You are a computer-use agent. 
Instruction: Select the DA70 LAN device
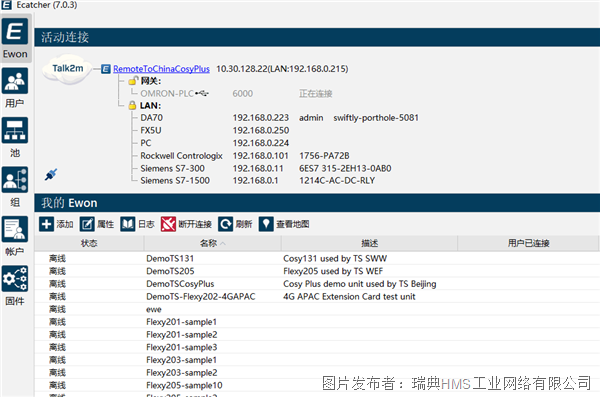click(152, 118)
